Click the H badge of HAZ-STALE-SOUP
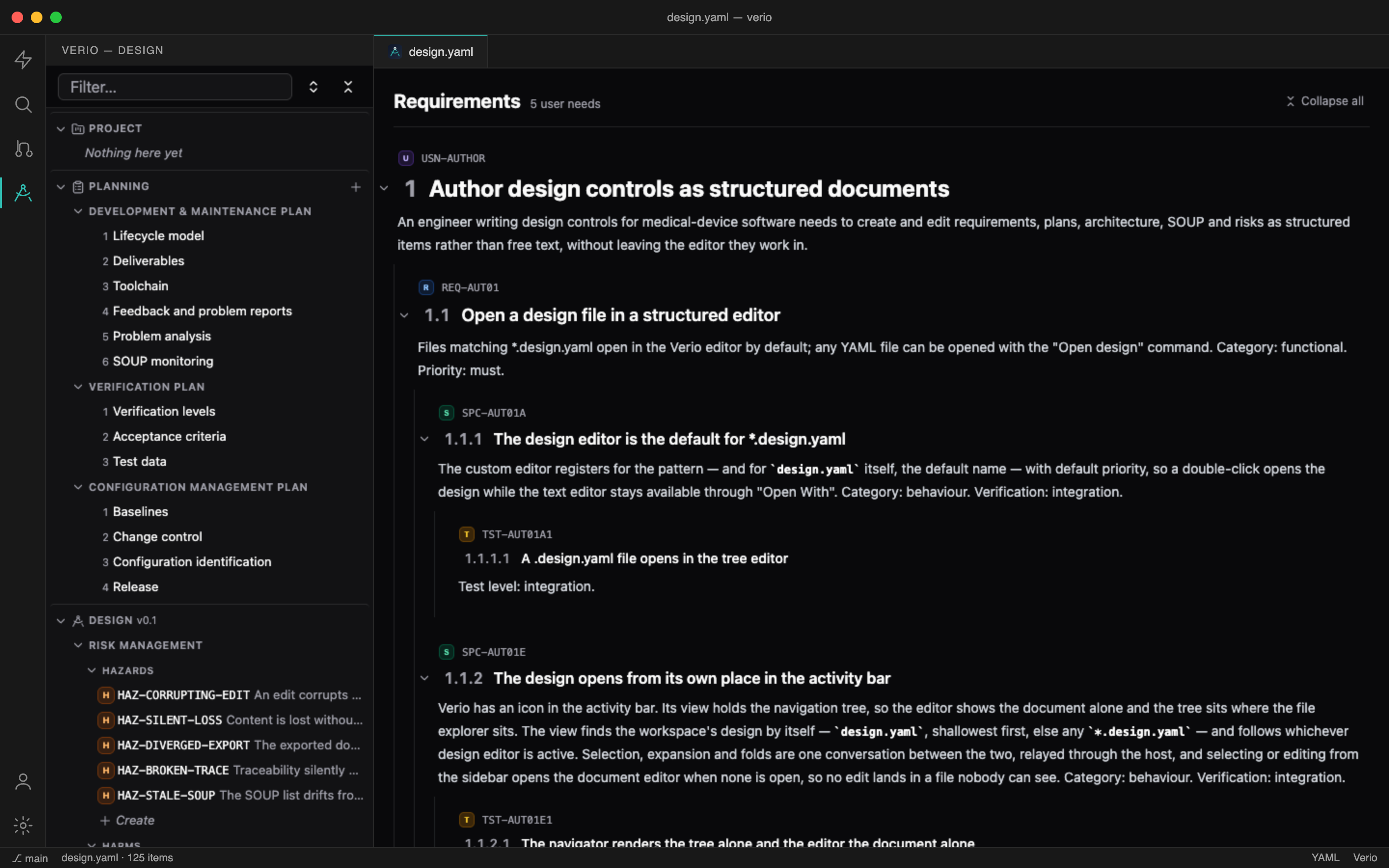Image resolution: width=1389 pixels, height=868 pixels. pyautogui.click(x=106, y=795)
